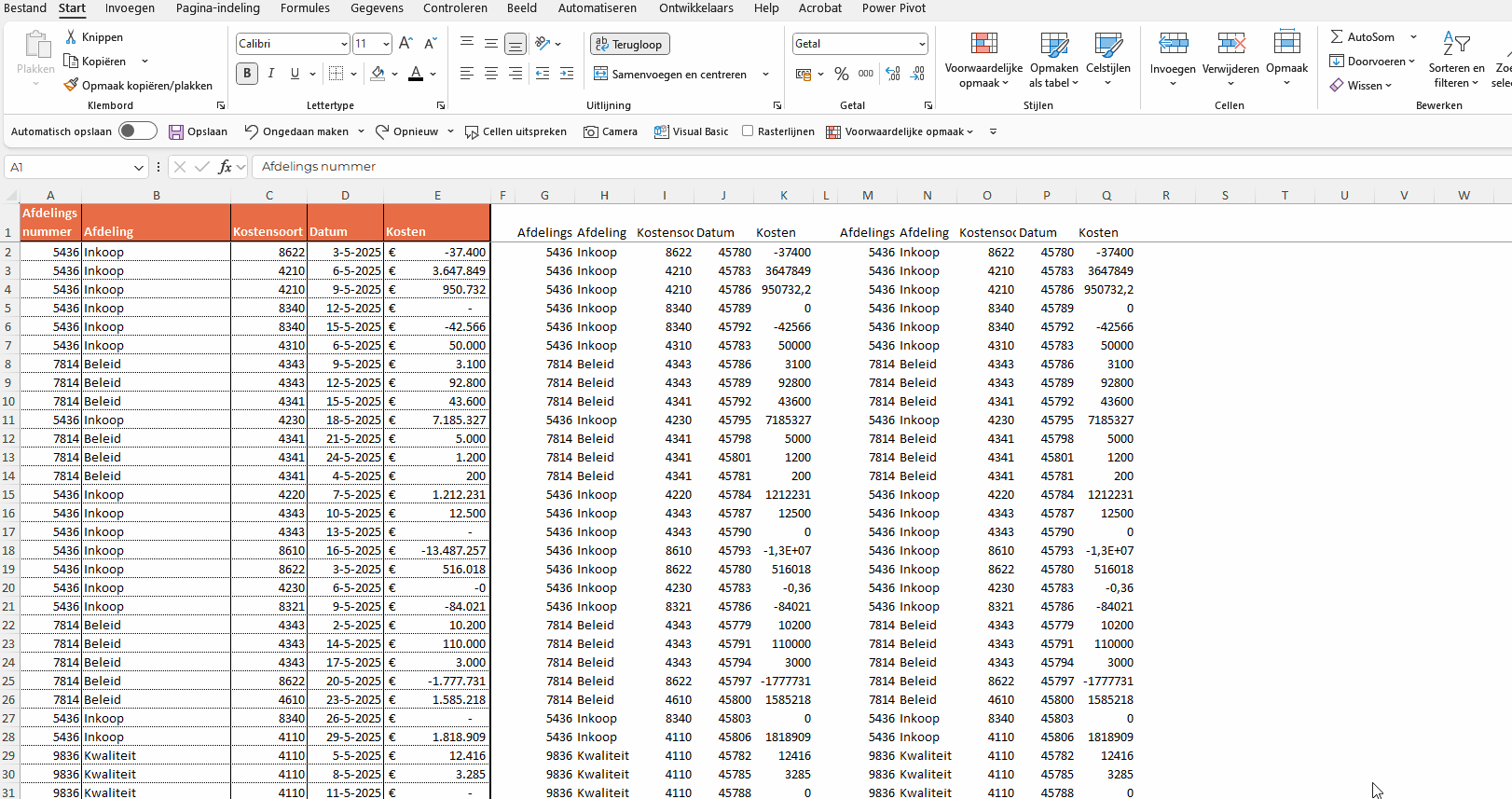Enable the Rasterlijnen checkbox
The image size is (1512, 799).
pyautogui.click(x=748, y=131)
